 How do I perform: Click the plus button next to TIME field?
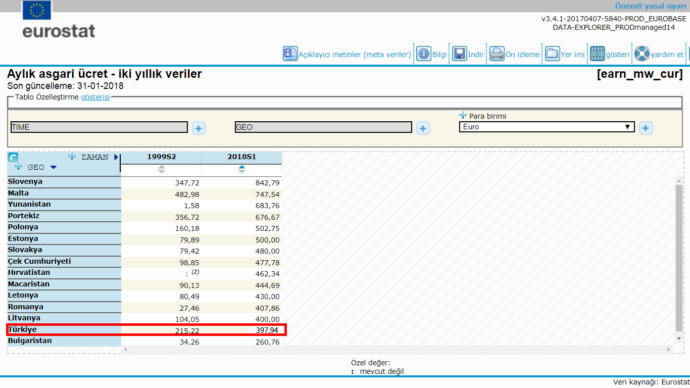point(198,128)
